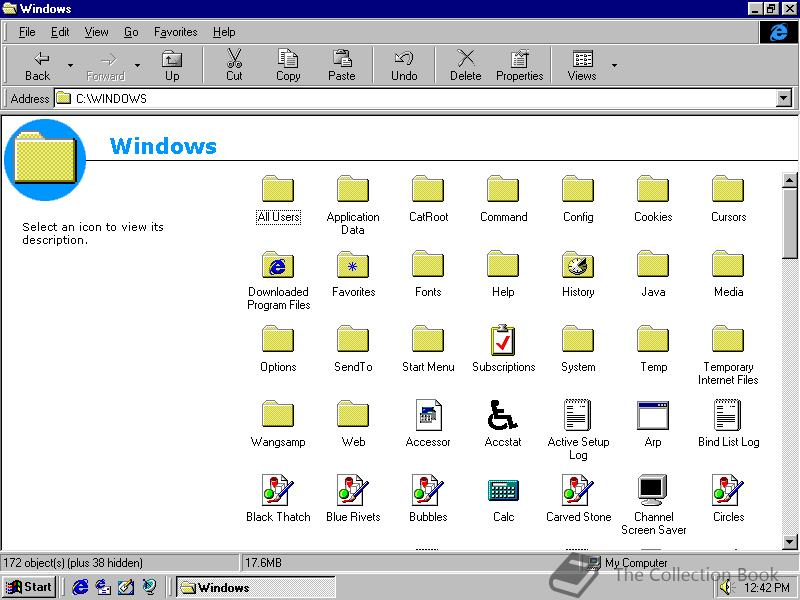Click the scrollbar down arrow
The image size is (800, 600).
(x=789, y=542)
